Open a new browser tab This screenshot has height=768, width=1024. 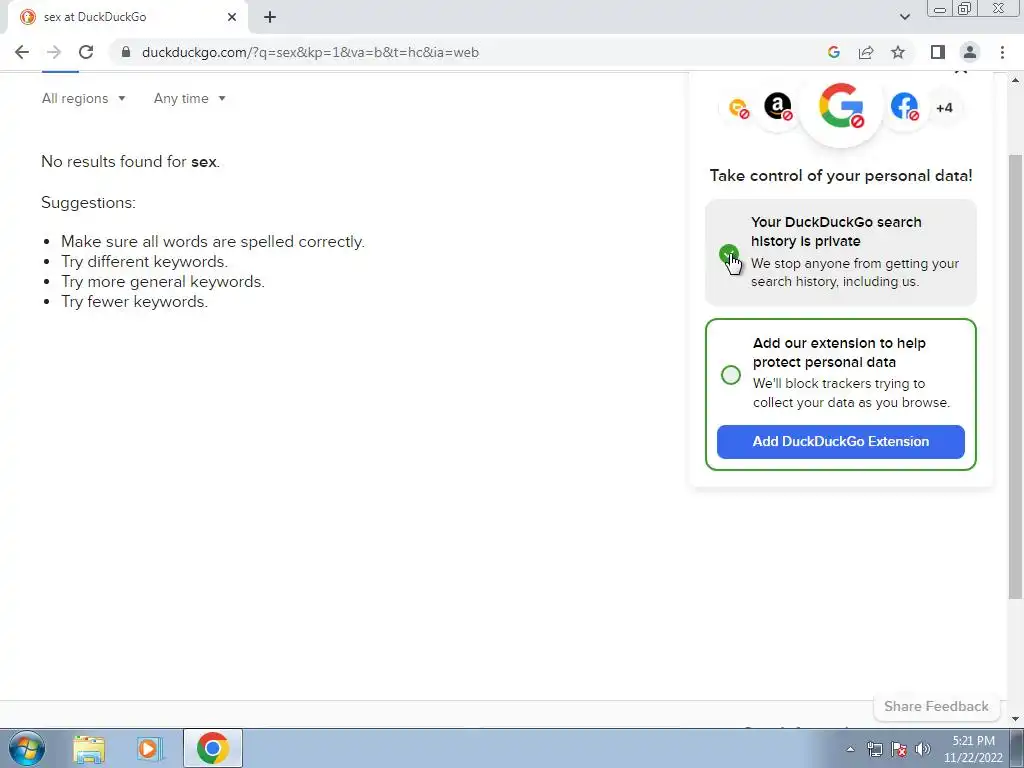click(270, 17)
